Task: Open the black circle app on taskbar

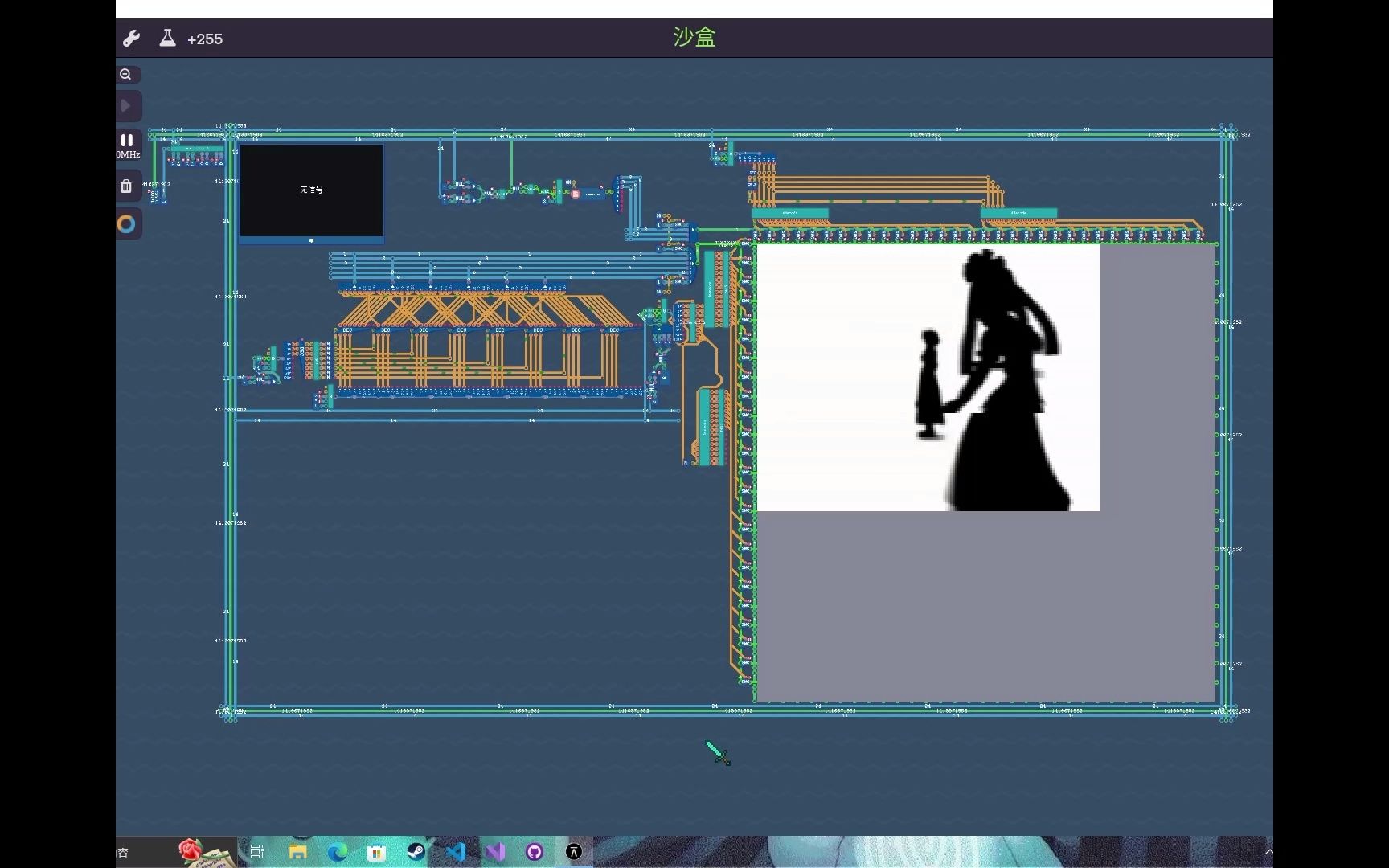Action: [x=574, y=852]
